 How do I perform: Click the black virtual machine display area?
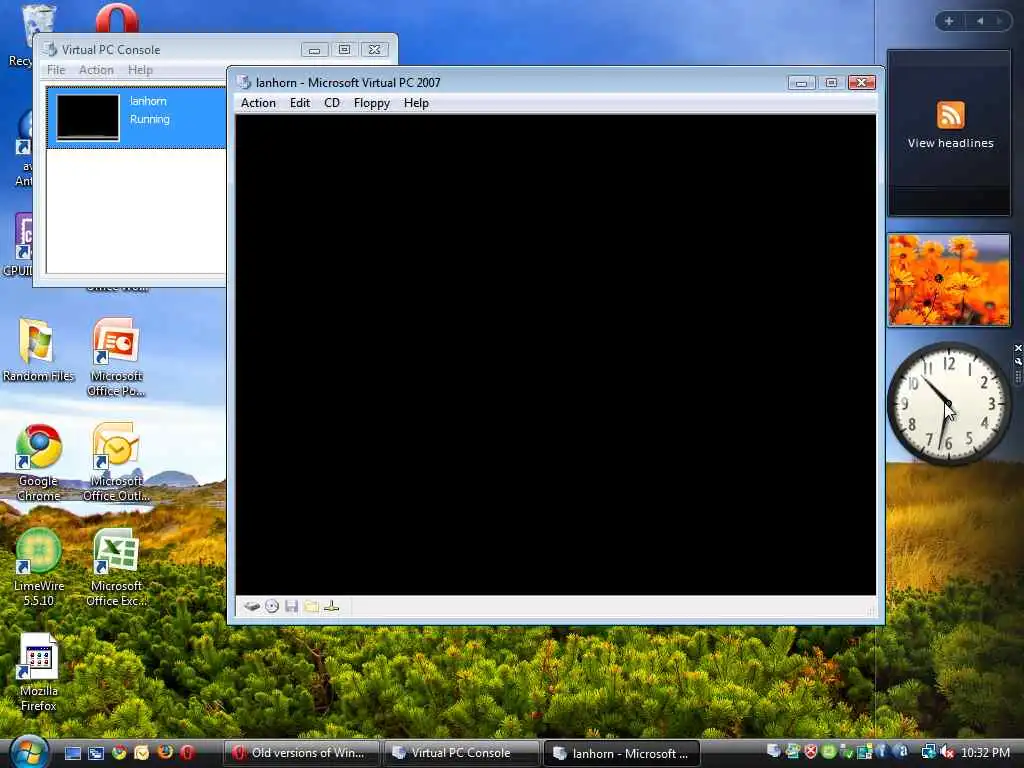click(x=556, y=355)
